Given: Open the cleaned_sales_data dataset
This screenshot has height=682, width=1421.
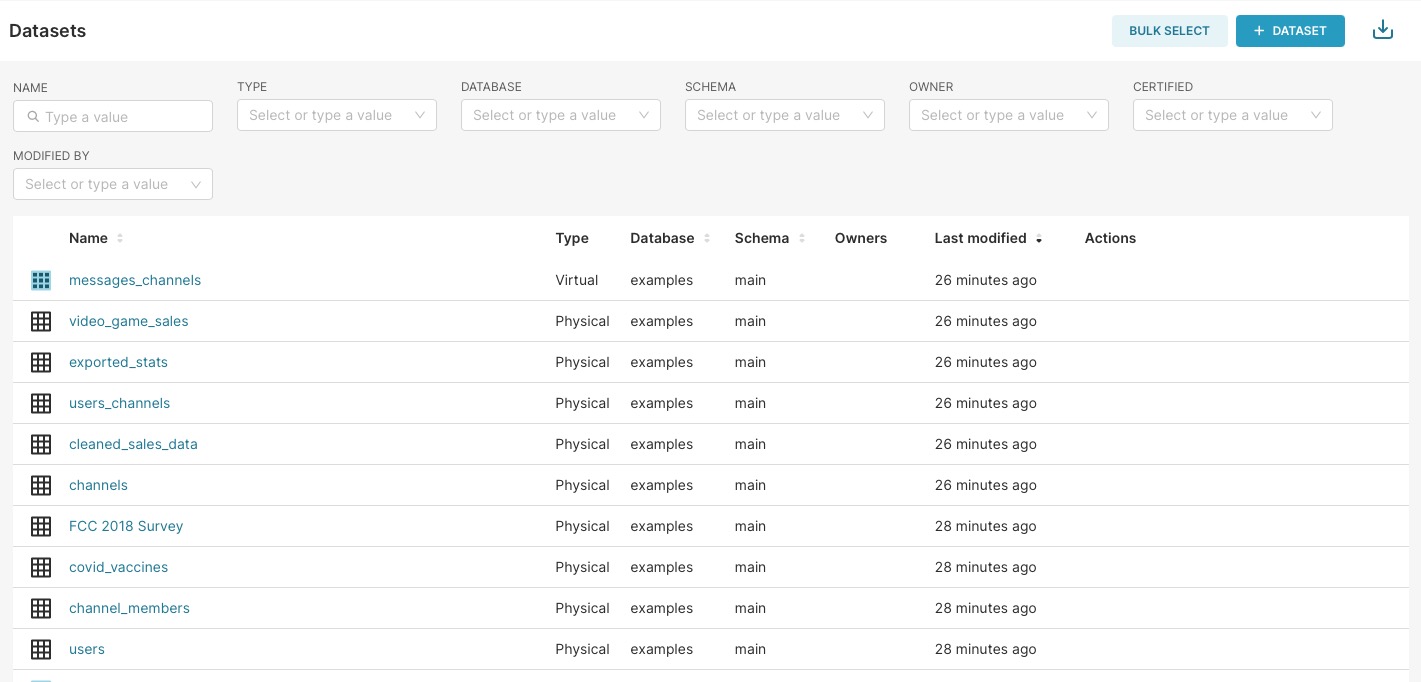Looking at the screenshot, I should [133, 444].
